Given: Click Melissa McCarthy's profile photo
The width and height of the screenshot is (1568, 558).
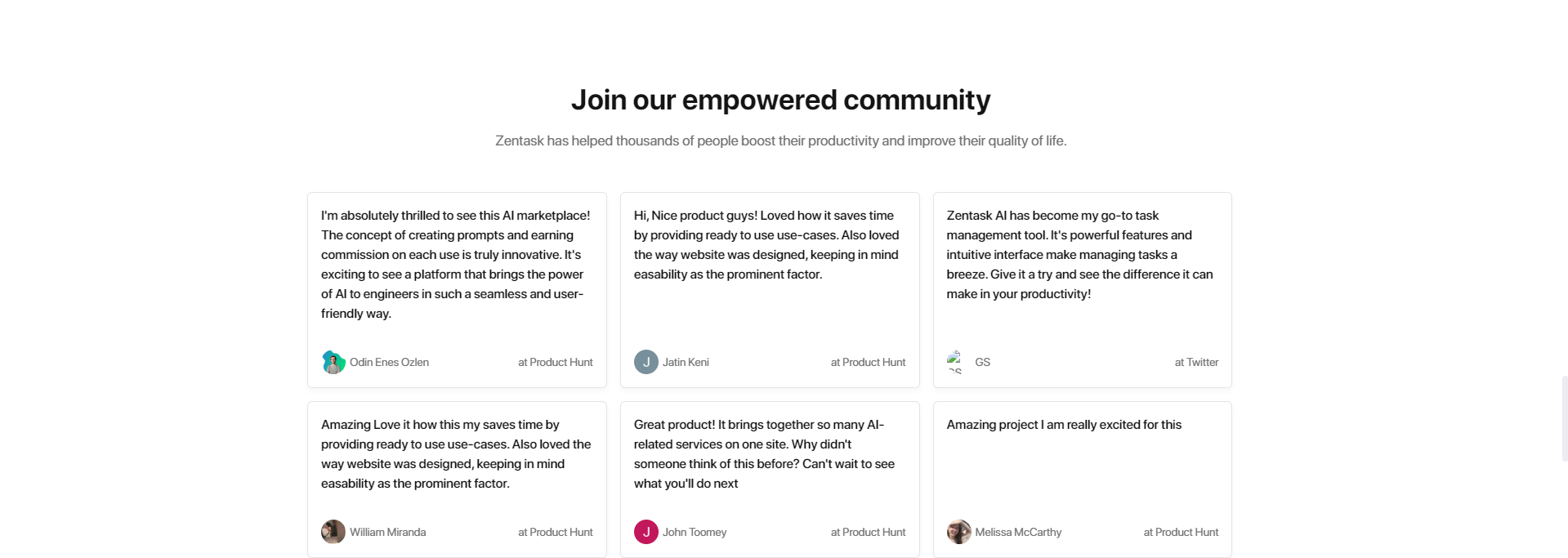Looking at the screenshot, I should click(959, 532).
